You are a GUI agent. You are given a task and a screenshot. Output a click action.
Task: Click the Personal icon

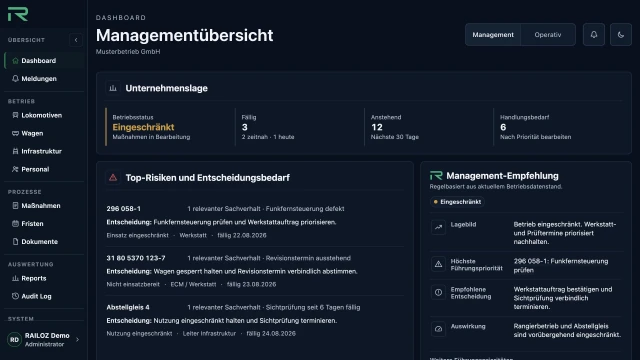pyautogui.click(x=15, y=169)
